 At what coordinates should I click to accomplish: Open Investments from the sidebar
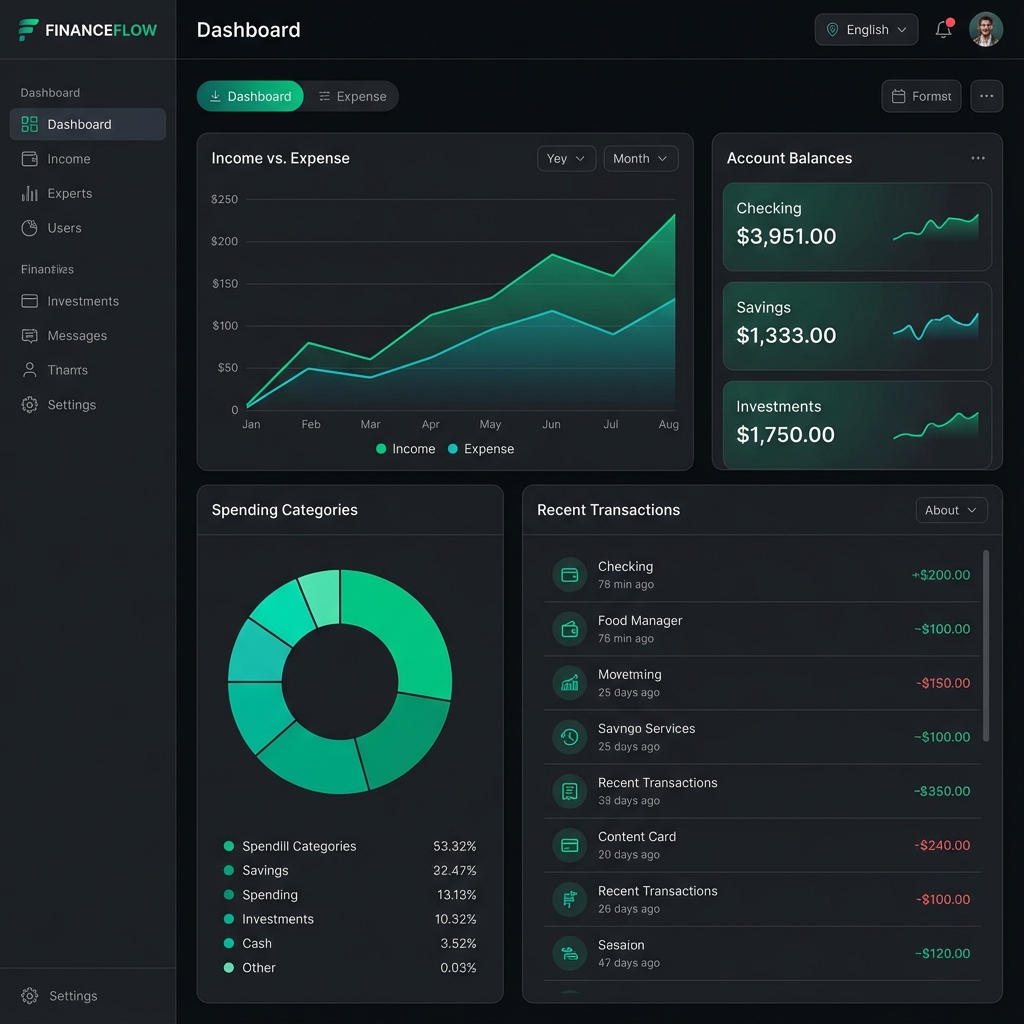(80, 301)
